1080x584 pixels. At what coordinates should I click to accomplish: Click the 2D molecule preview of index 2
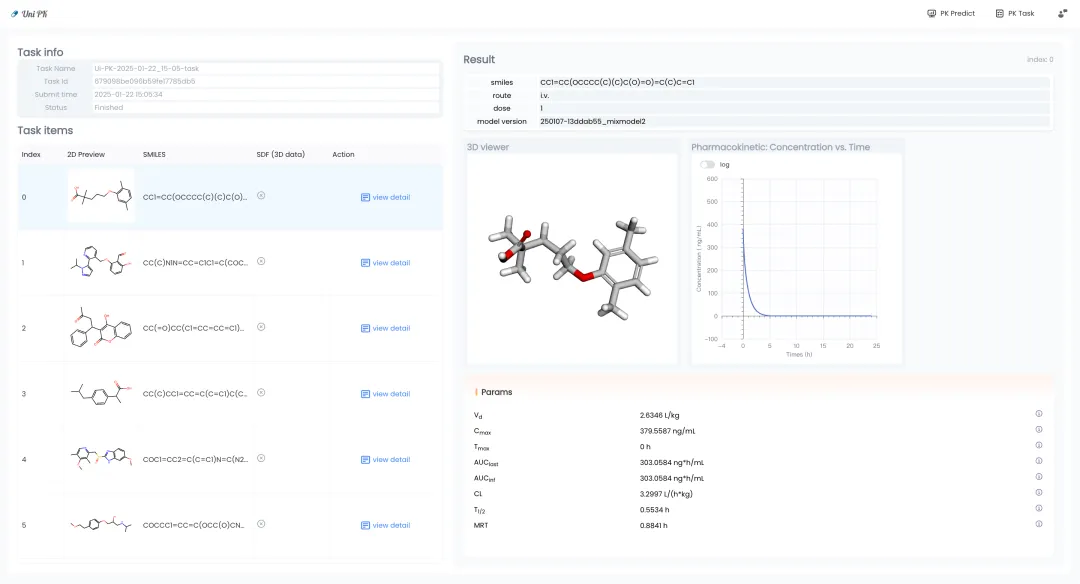coord(100,328)
